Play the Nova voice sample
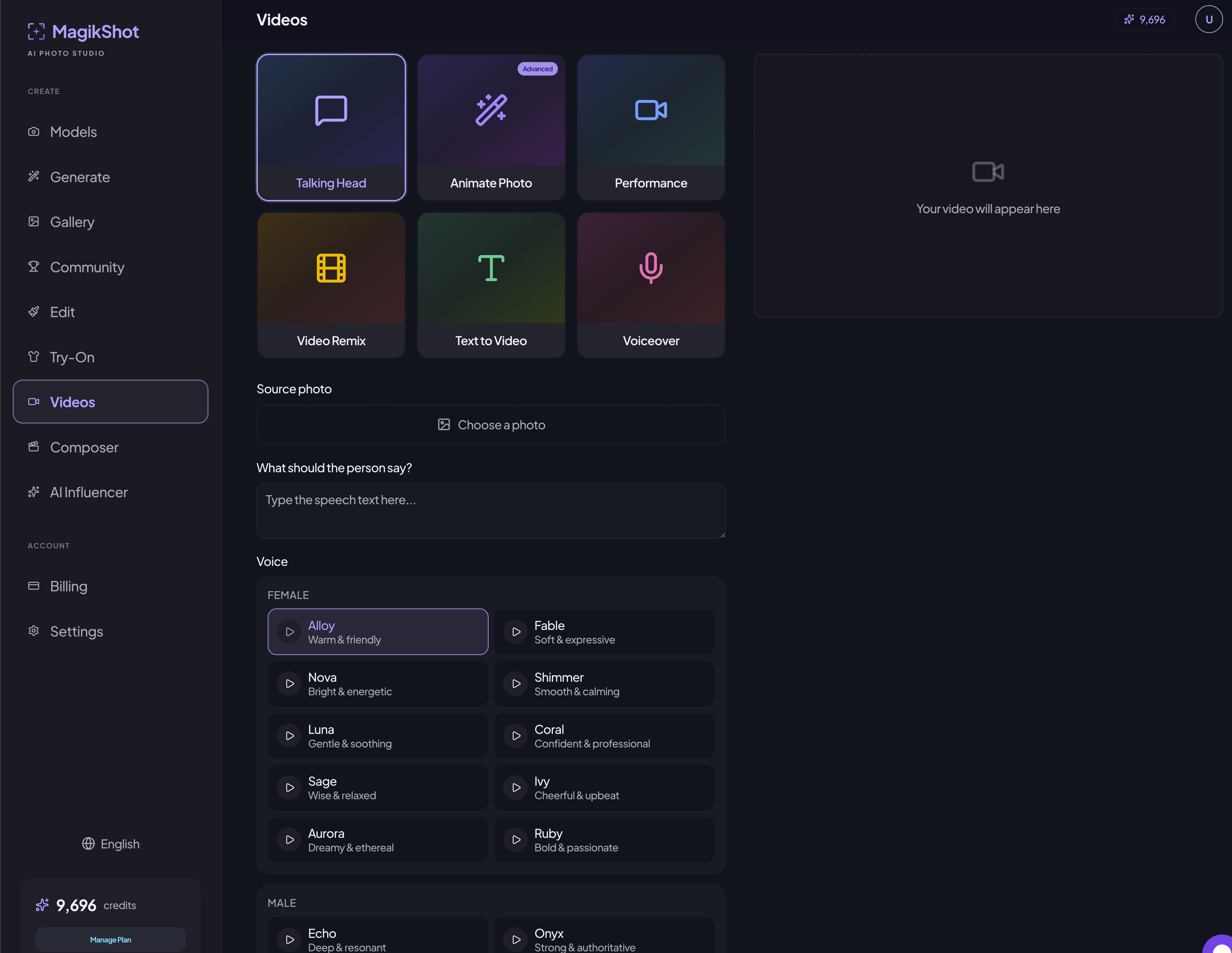This screenshot has height=953, width=1232. [290, 684]
